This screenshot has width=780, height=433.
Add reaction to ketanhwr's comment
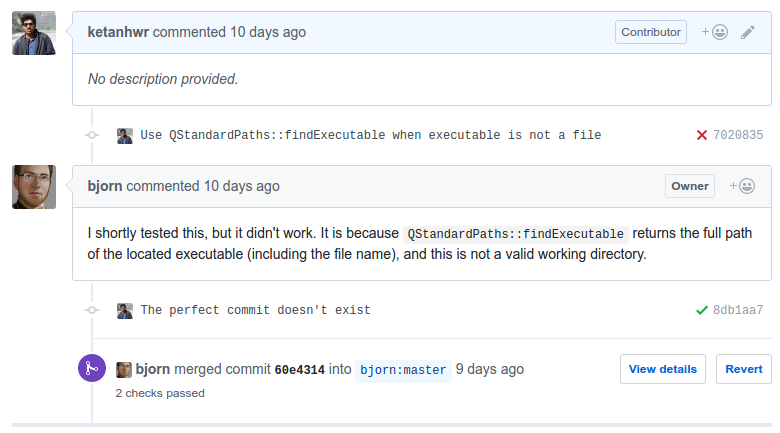pyautogui.click(x=715, y=32)
